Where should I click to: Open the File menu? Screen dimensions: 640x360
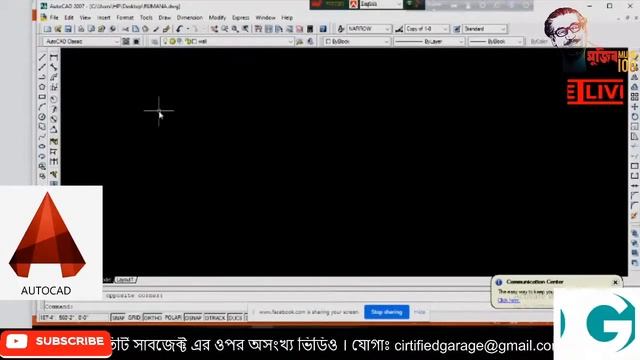point(54,18)
